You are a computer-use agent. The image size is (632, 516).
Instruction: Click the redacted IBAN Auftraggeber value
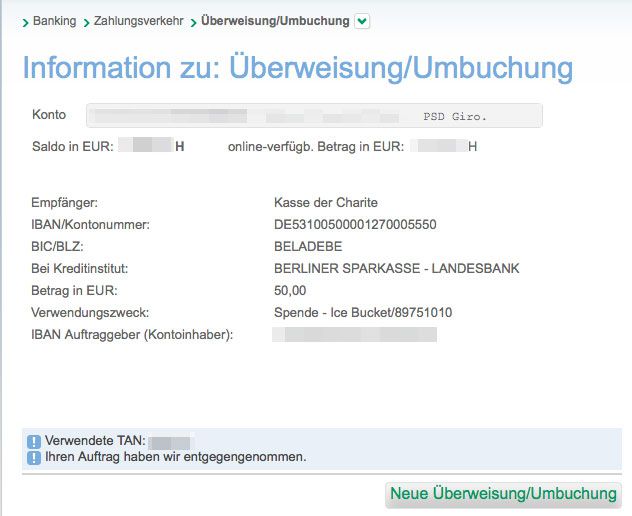tap(355, 334)
